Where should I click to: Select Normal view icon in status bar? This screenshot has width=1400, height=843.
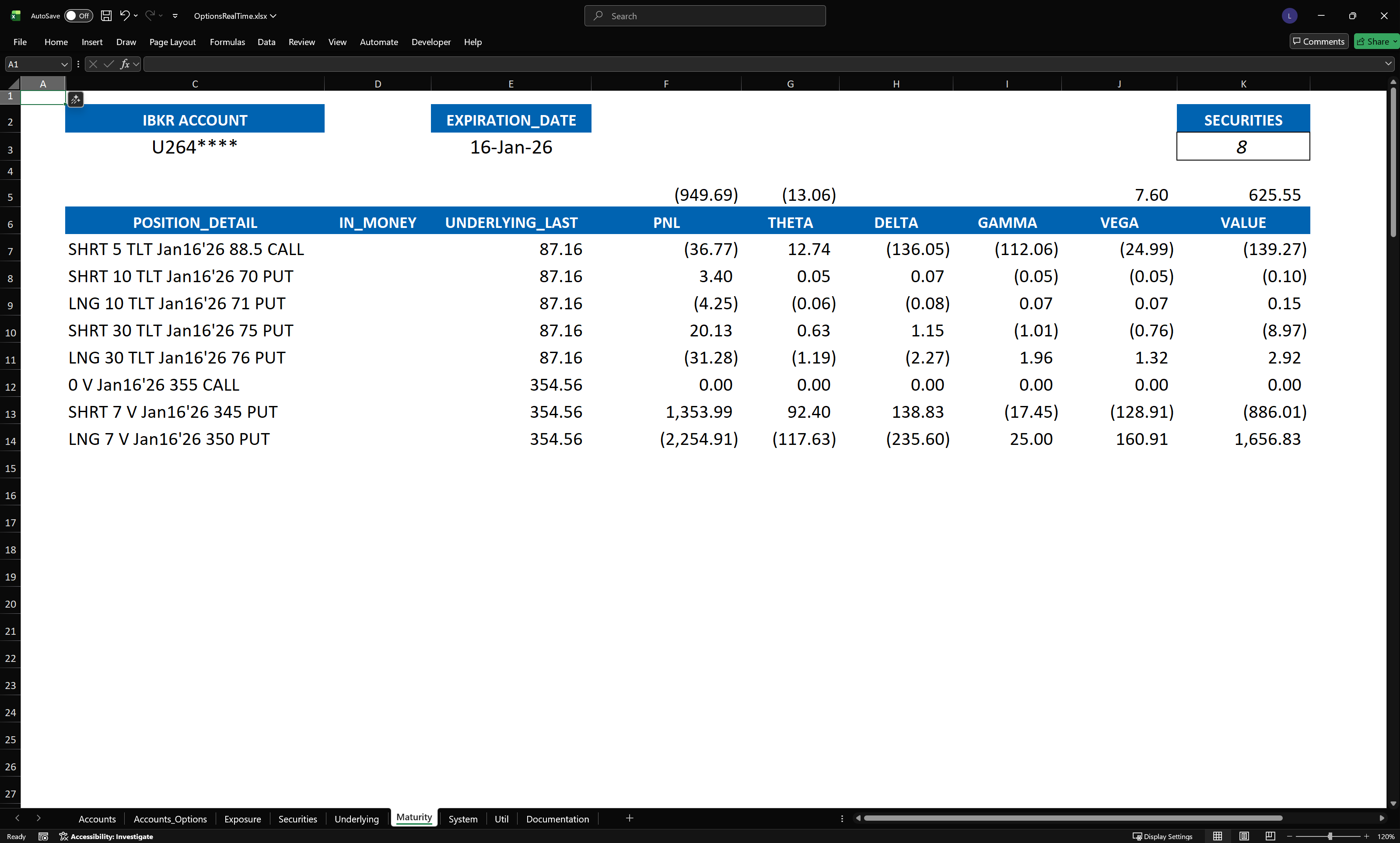tap(1217, 836)
